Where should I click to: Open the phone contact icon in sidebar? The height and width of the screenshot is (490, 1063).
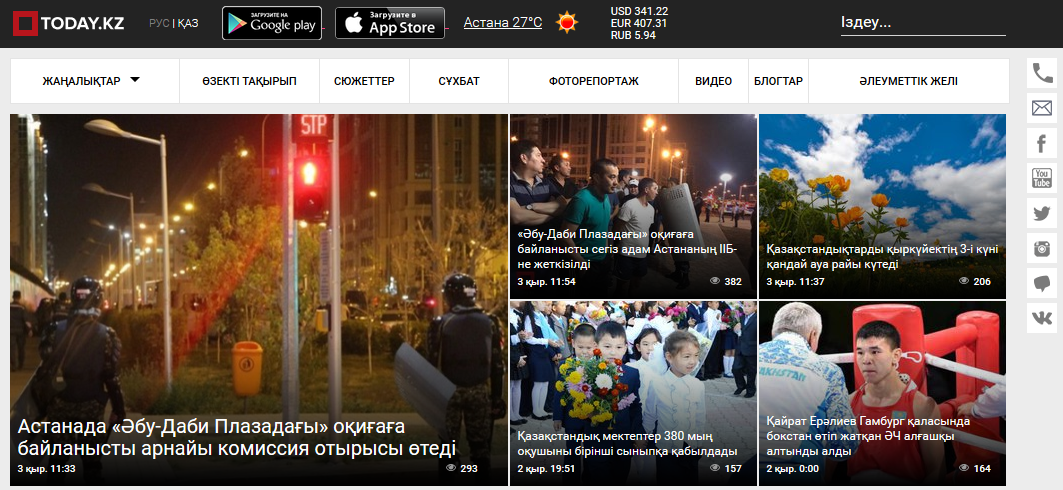click(x=1041, y=73)
